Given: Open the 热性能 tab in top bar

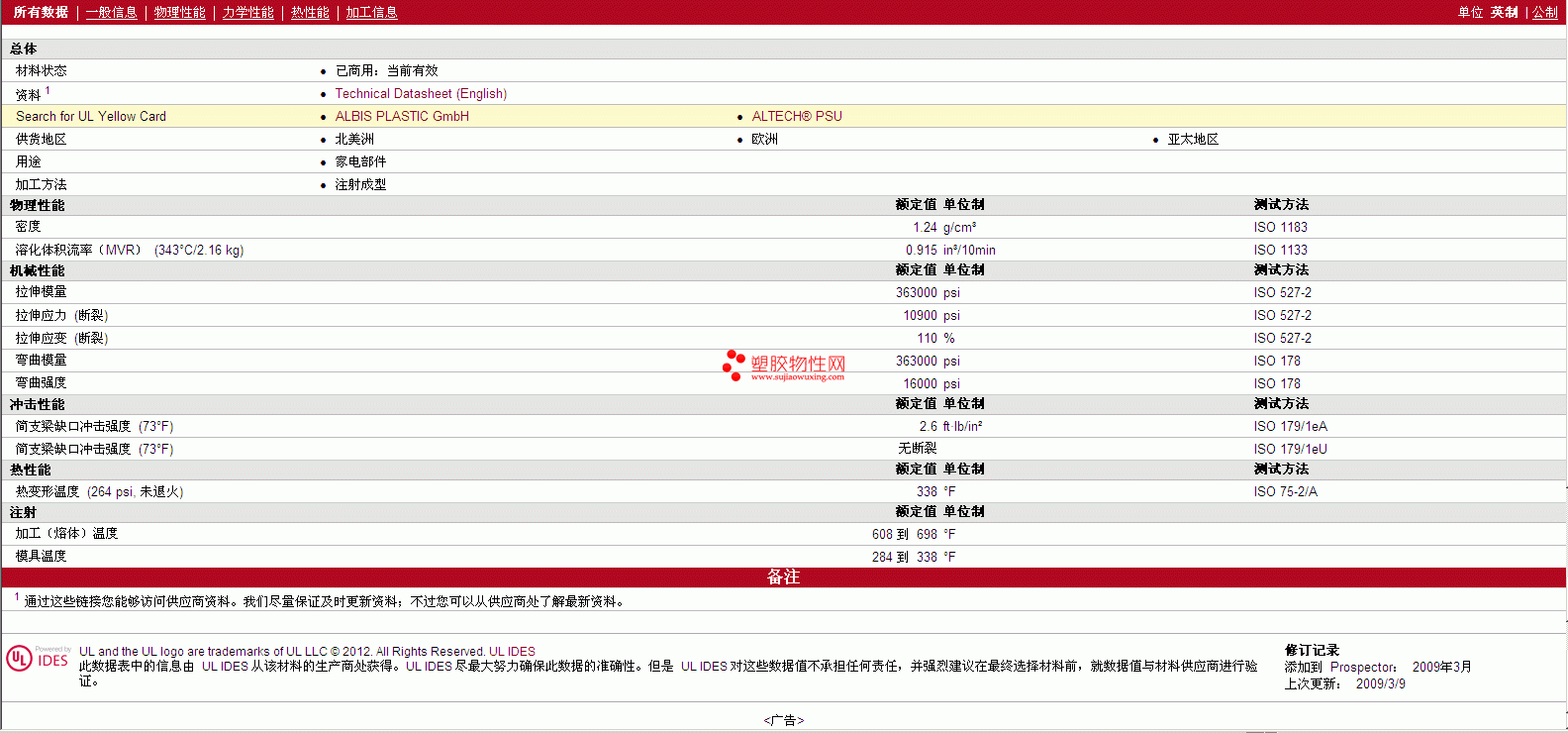Looking at the screenshot, I should [310, 12].
